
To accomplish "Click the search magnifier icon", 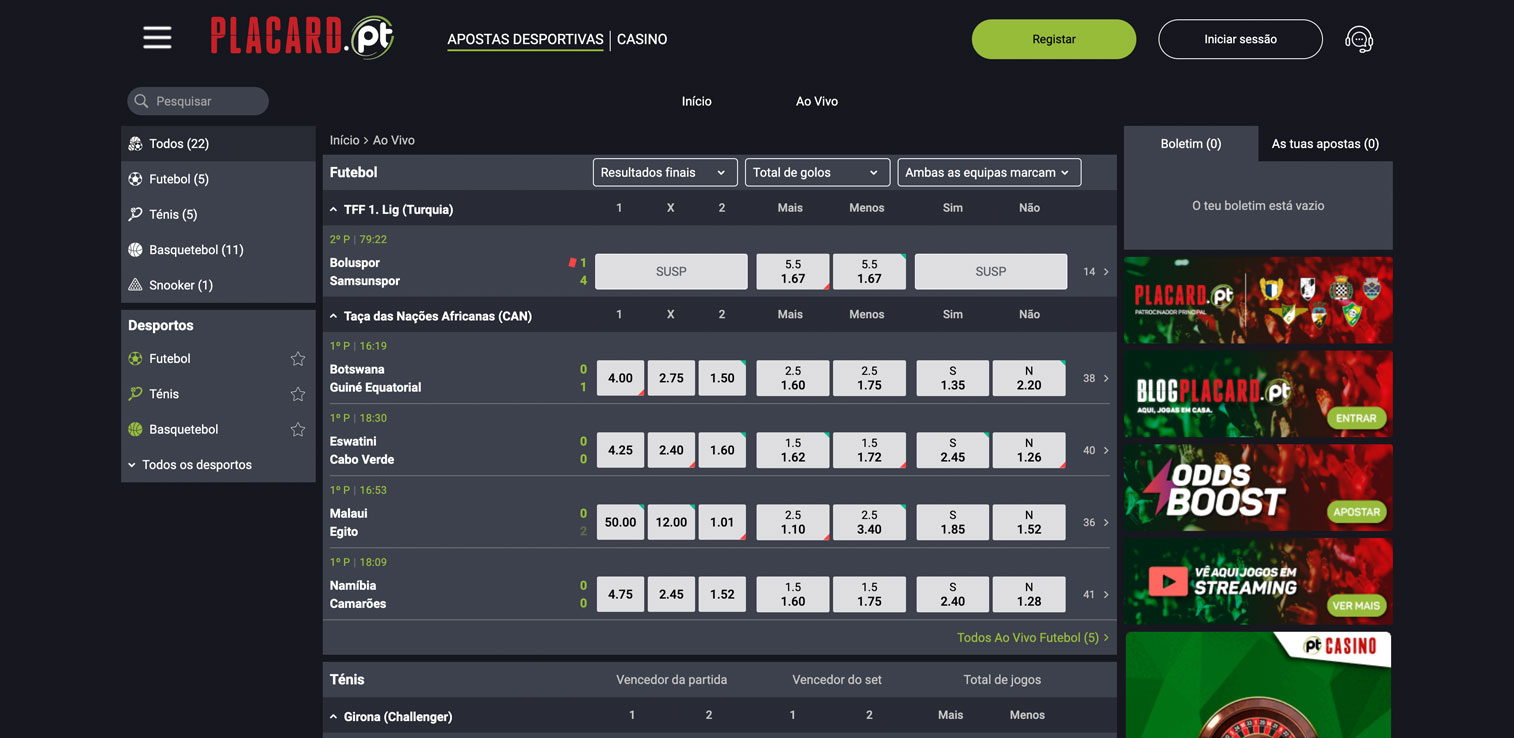I will [x=141, y=101].
